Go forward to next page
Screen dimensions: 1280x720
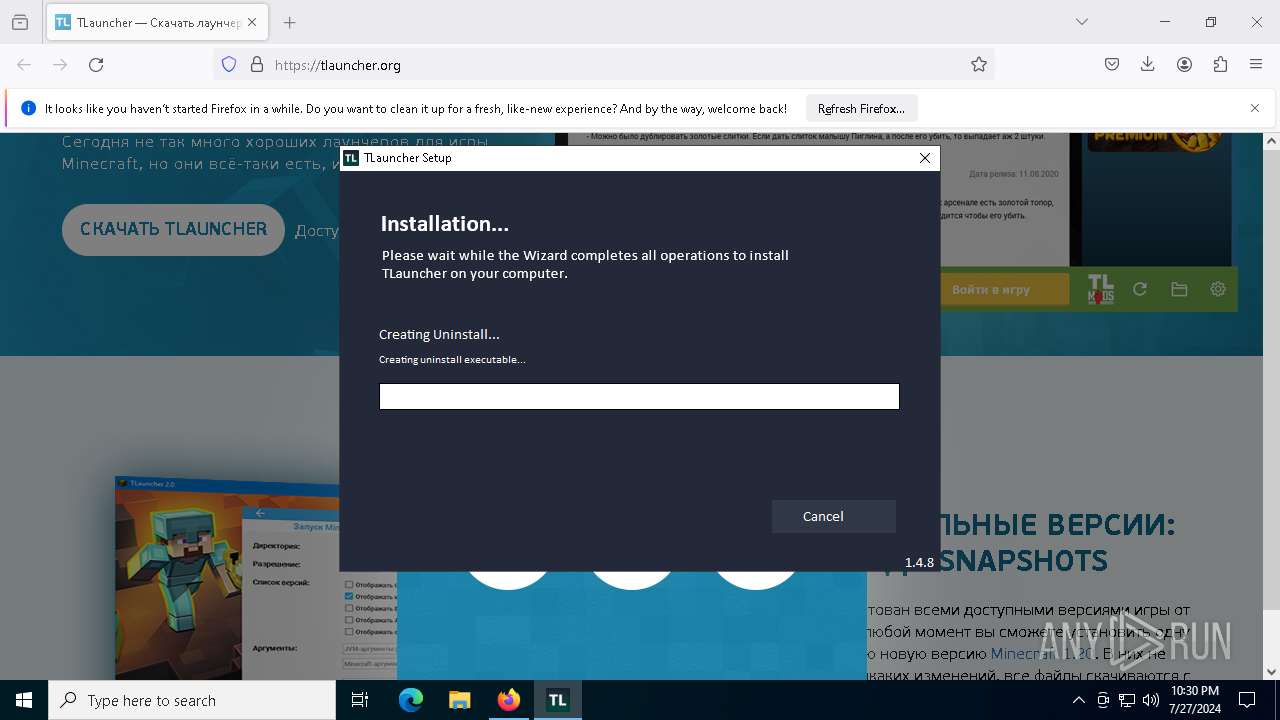(x=60, y=65)
